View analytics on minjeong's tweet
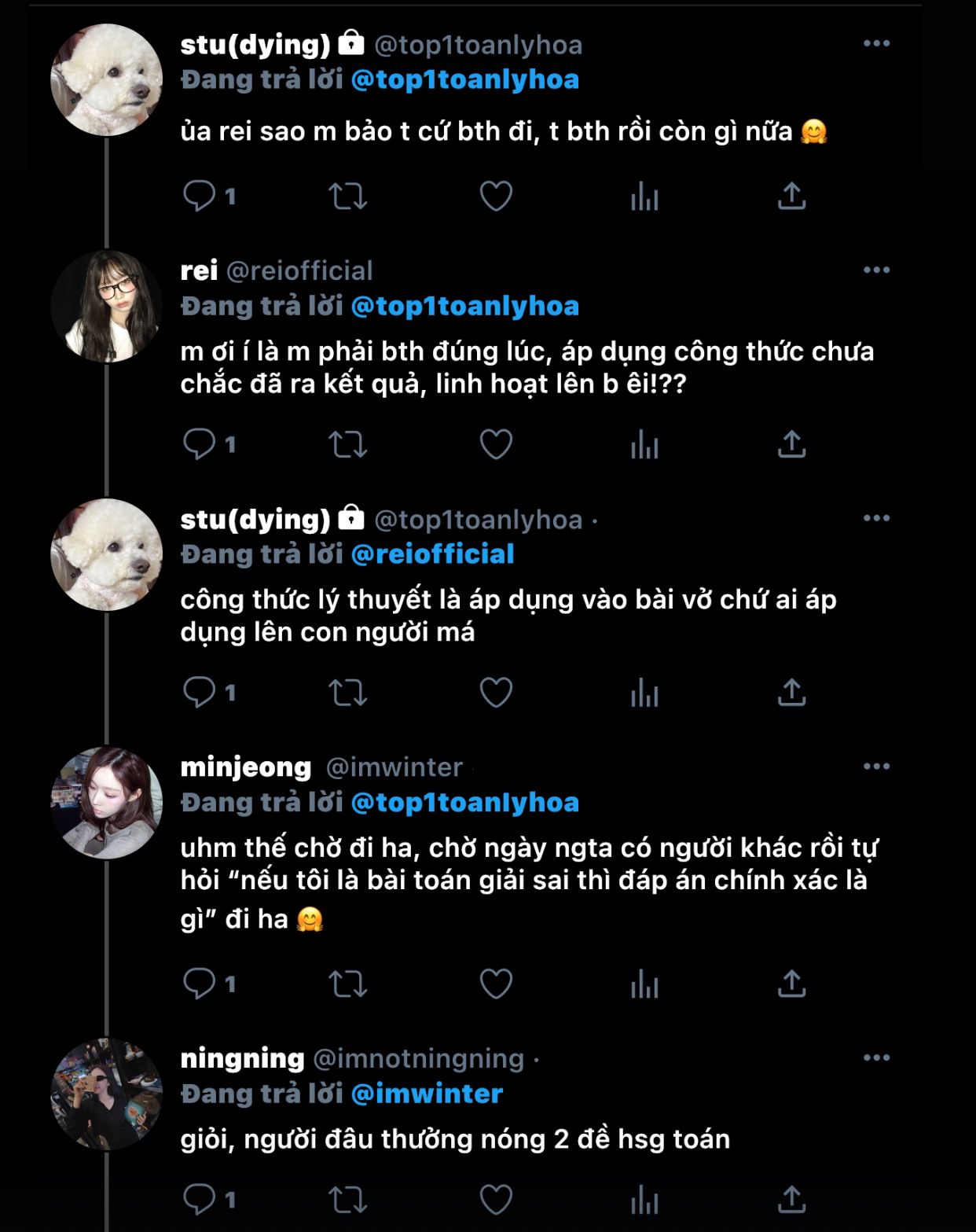 point(644,984)
